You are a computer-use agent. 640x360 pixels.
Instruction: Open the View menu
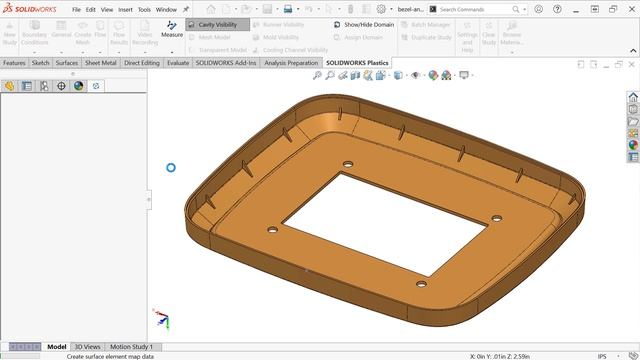tap(107, 9)
